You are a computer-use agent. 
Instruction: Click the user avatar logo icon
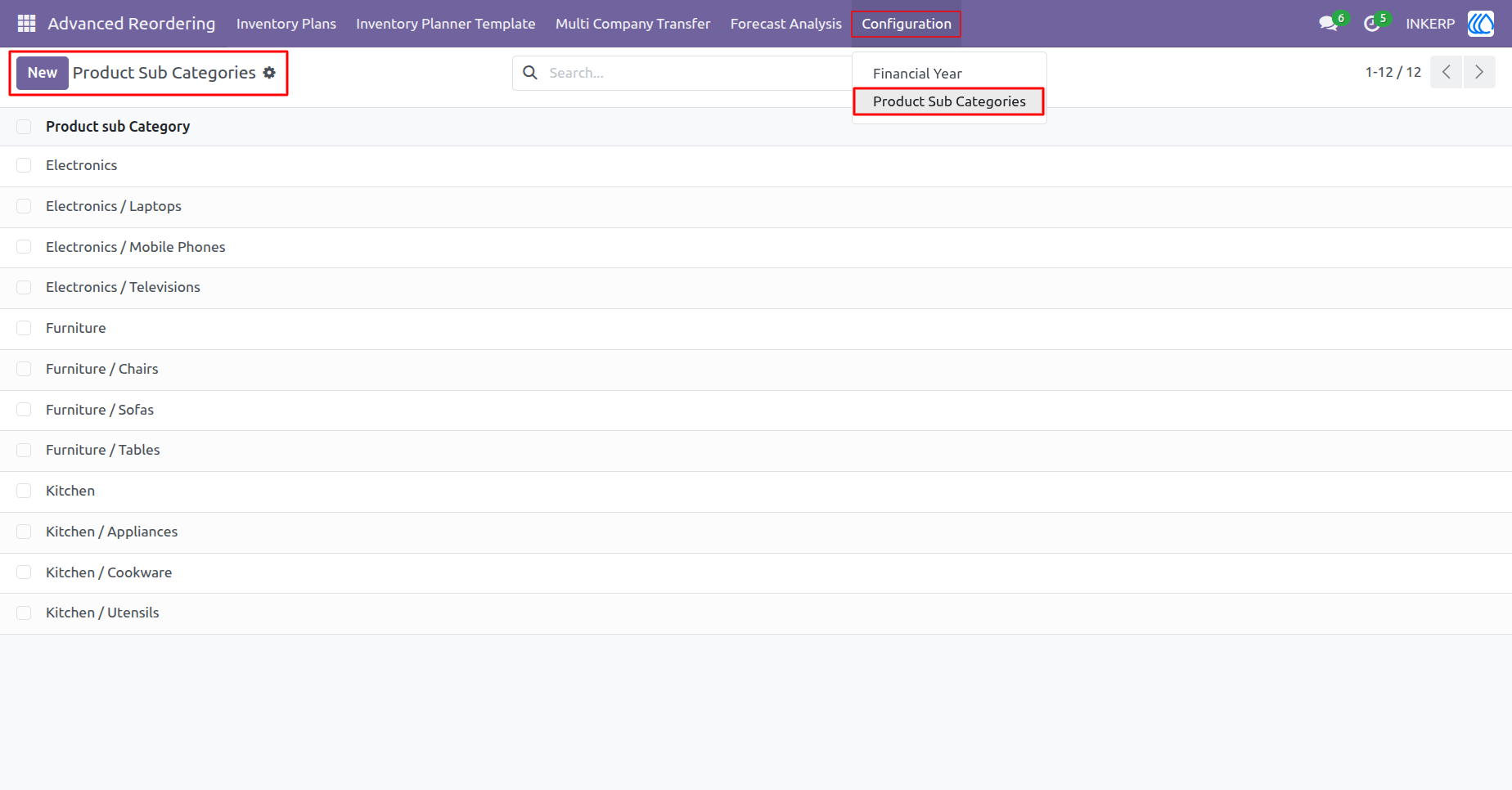tap(1481, 24)
